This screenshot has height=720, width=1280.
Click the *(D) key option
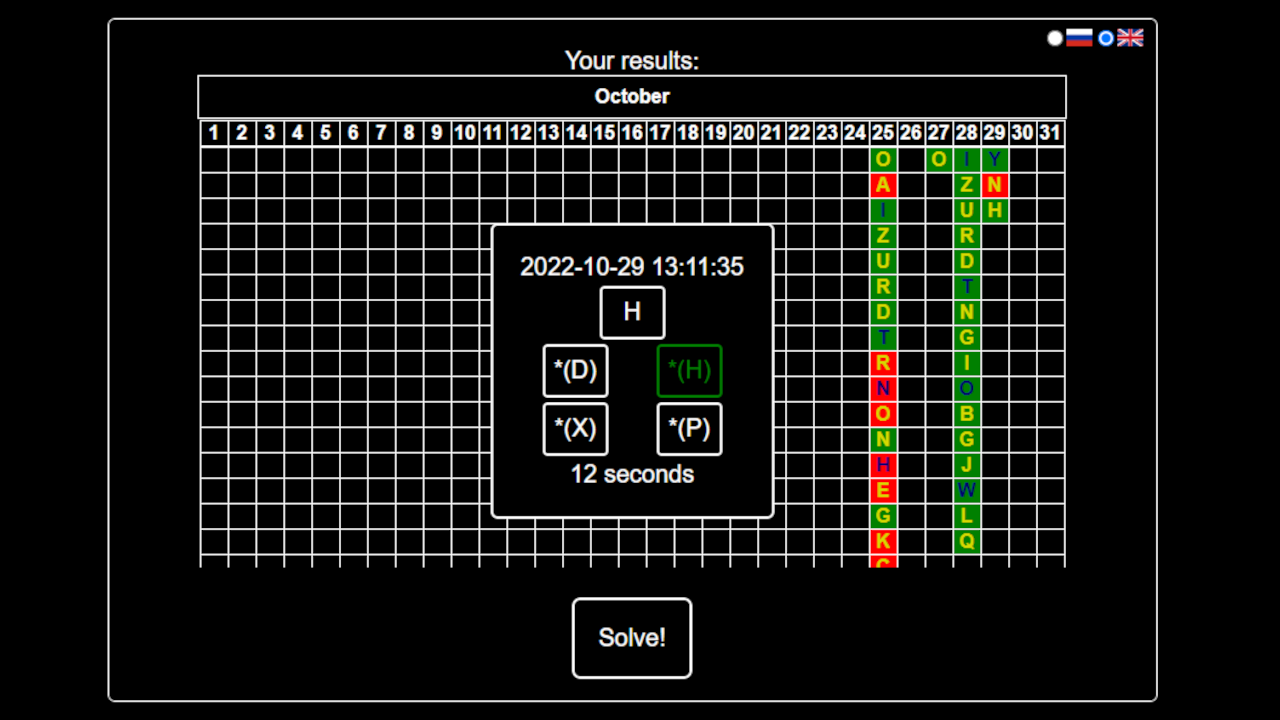575,370
